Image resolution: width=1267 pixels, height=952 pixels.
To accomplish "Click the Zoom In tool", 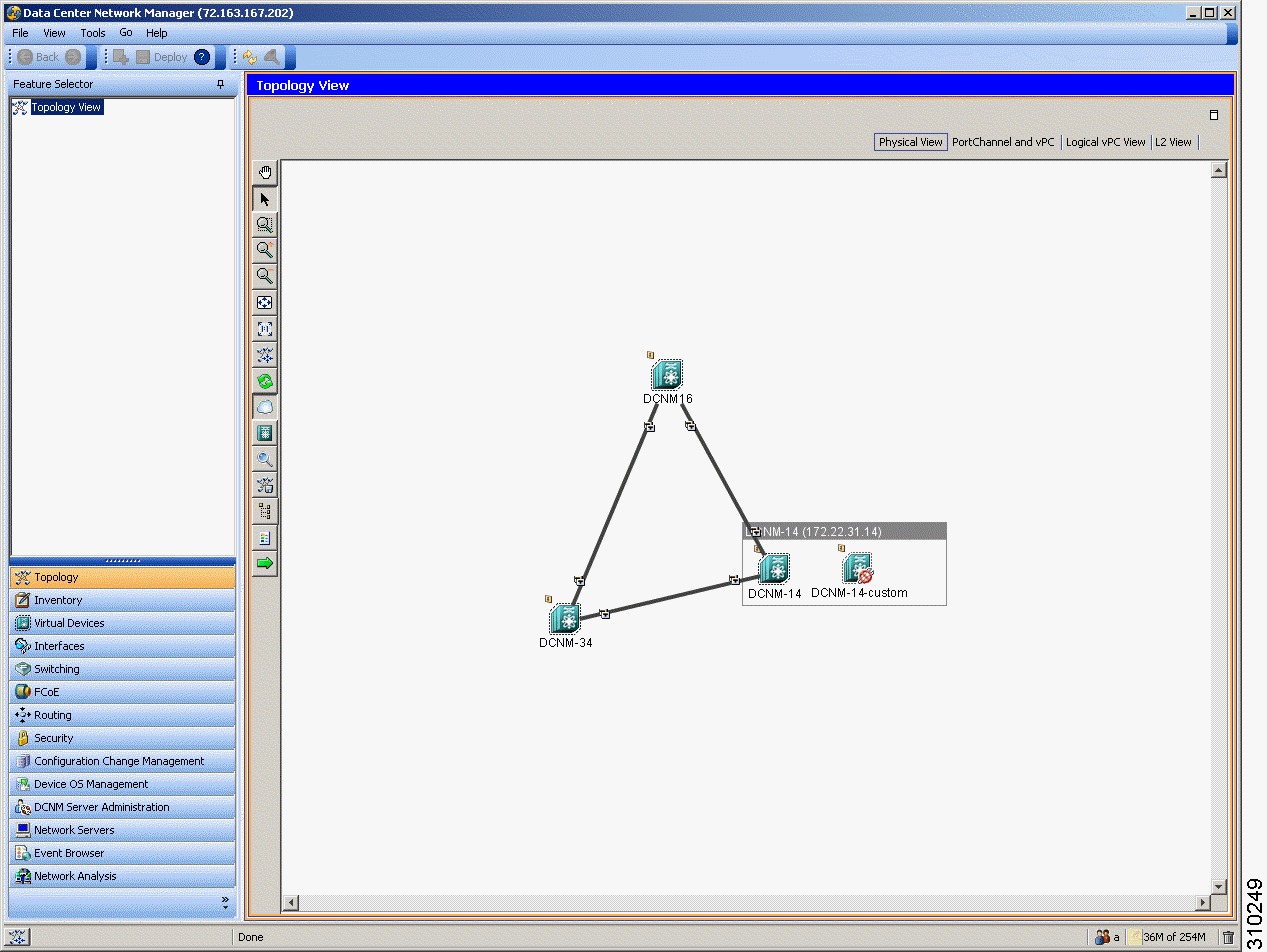I will point(264,250).
